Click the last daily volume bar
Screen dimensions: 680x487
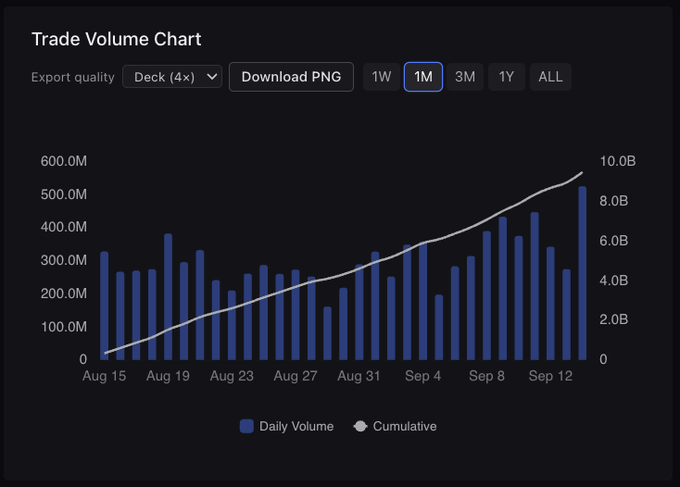(x=582, y=273)
